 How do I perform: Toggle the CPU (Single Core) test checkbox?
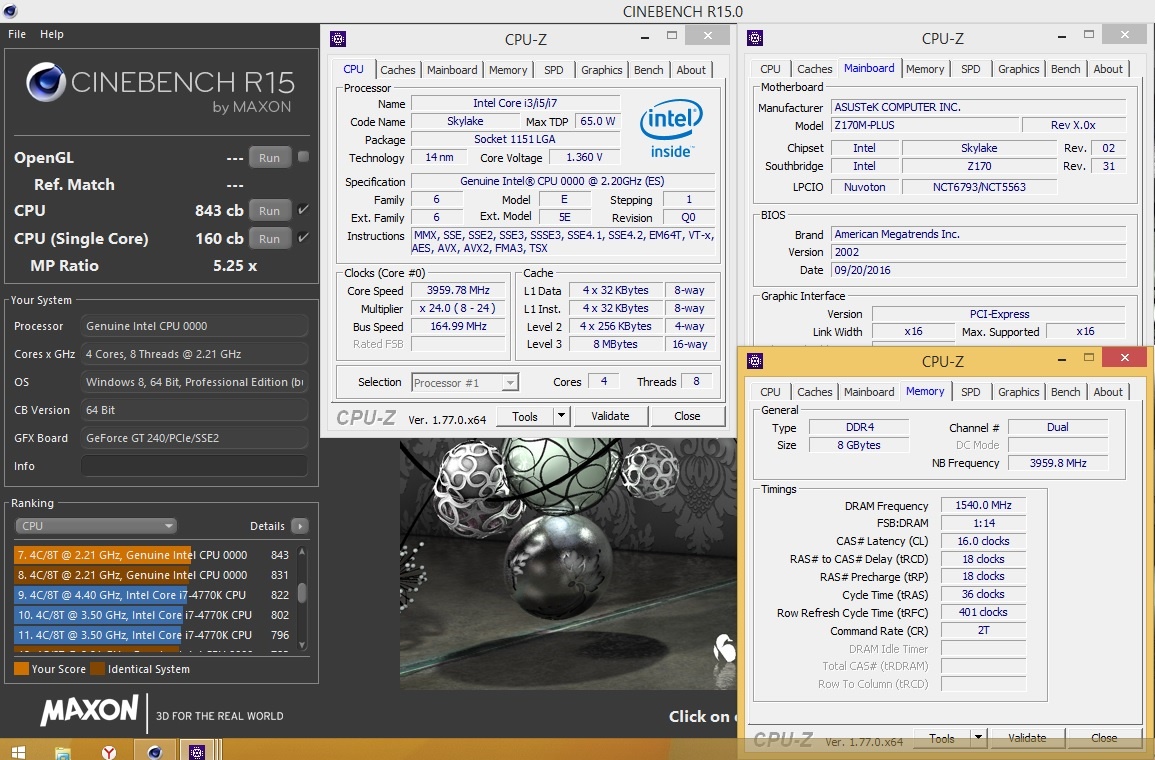[303, 238]
